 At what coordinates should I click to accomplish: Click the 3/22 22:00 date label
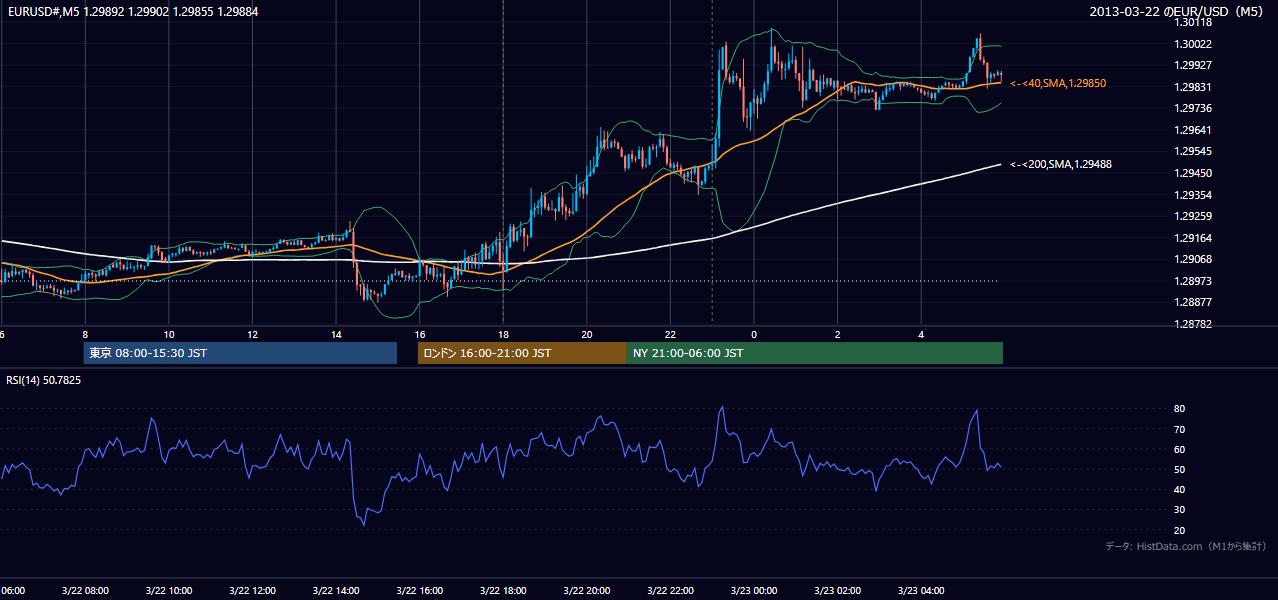pyautogui.click(x=670, y=591)
